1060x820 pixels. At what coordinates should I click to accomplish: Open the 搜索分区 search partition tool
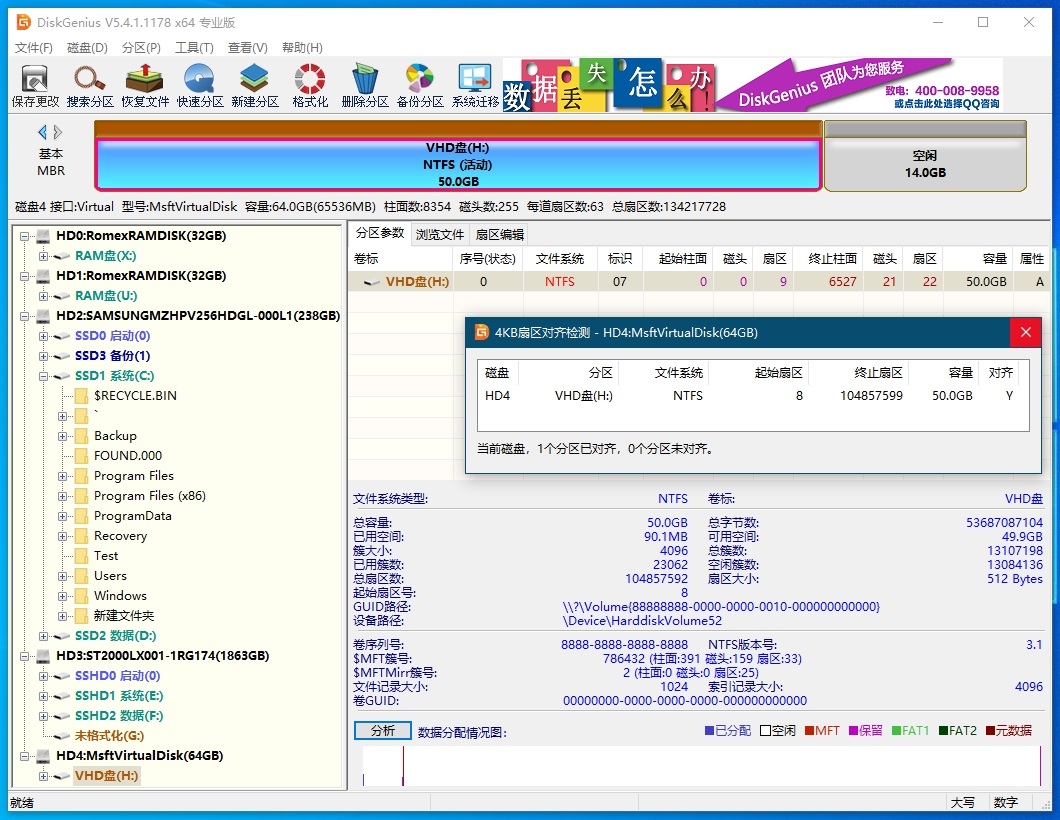[90, 86]
